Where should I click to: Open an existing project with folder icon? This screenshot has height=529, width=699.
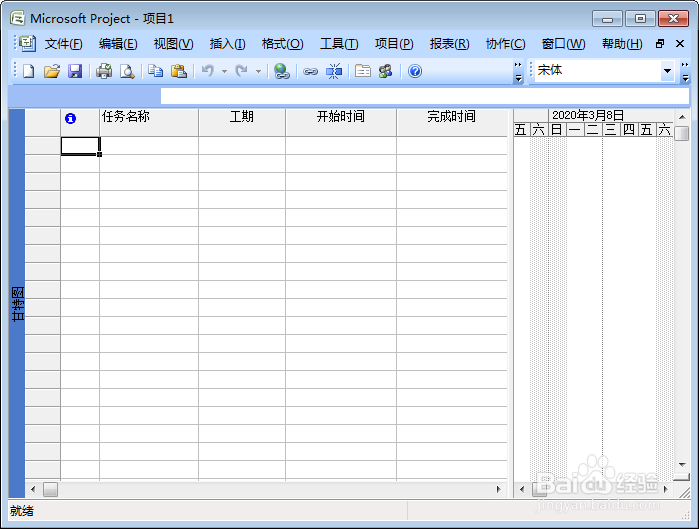(52, 71)
